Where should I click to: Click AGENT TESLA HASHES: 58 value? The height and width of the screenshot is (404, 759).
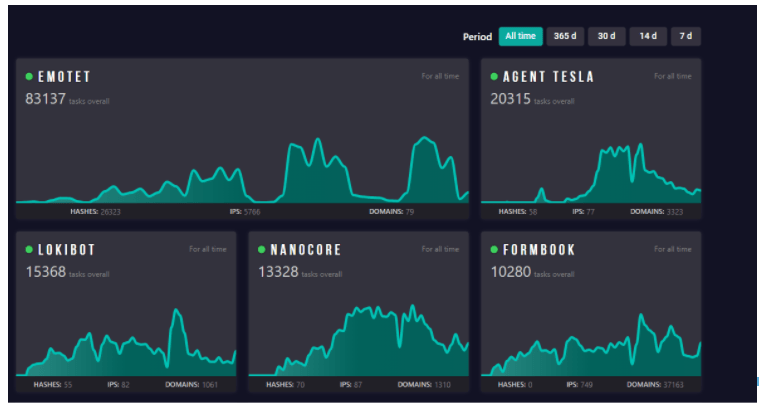click(x=517, y=212)
